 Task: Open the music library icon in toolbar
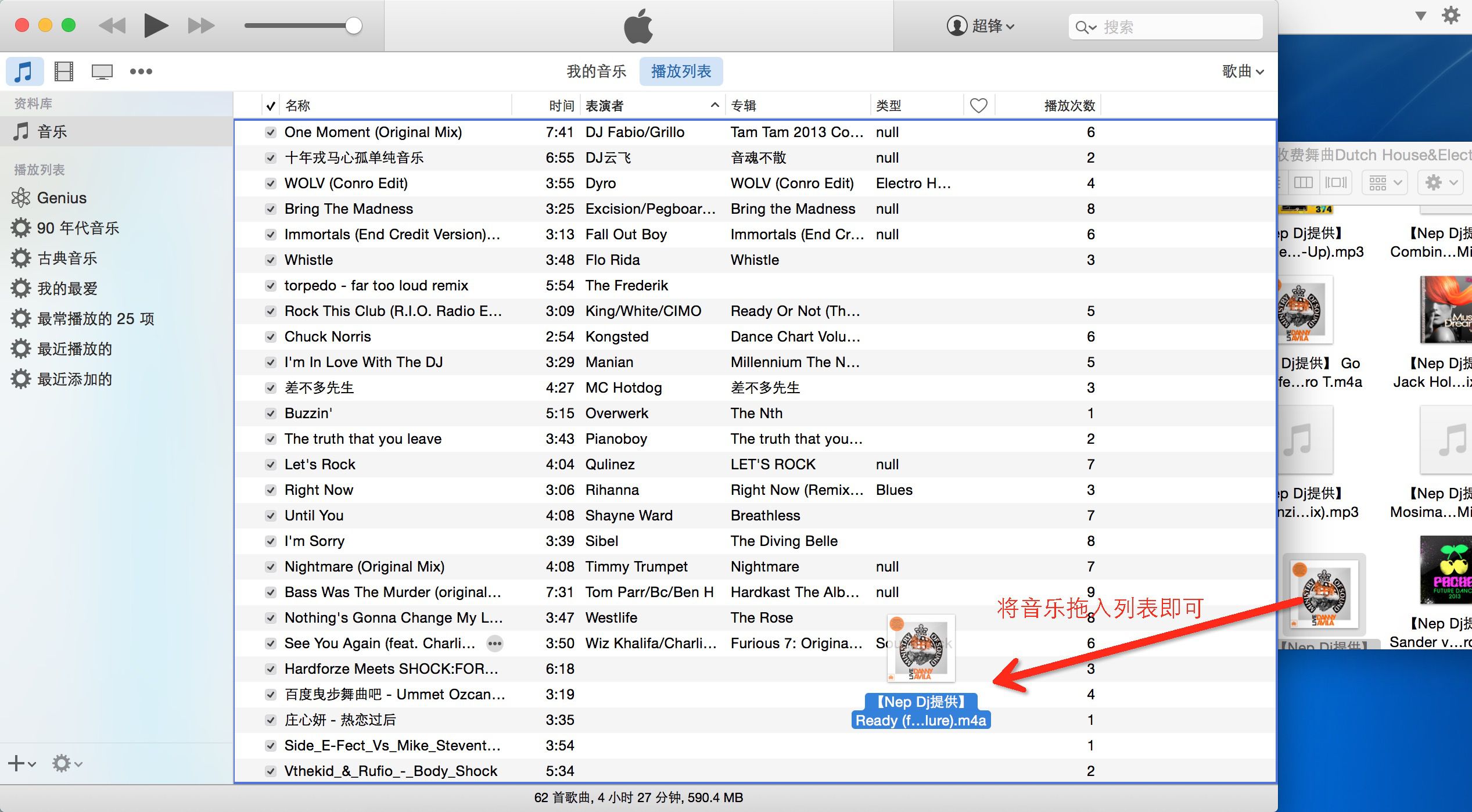click(24, 71)
